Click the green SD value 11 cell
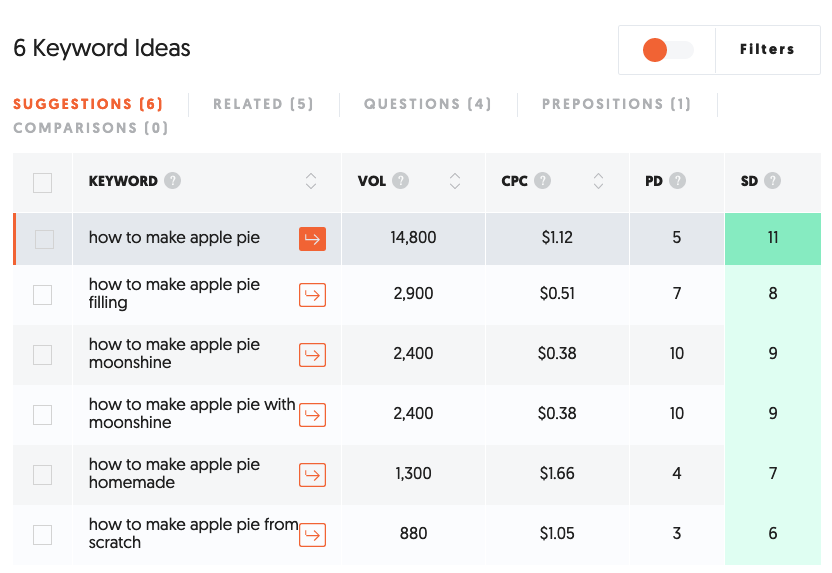The image size is (832, 573). (x=773, y=239)
